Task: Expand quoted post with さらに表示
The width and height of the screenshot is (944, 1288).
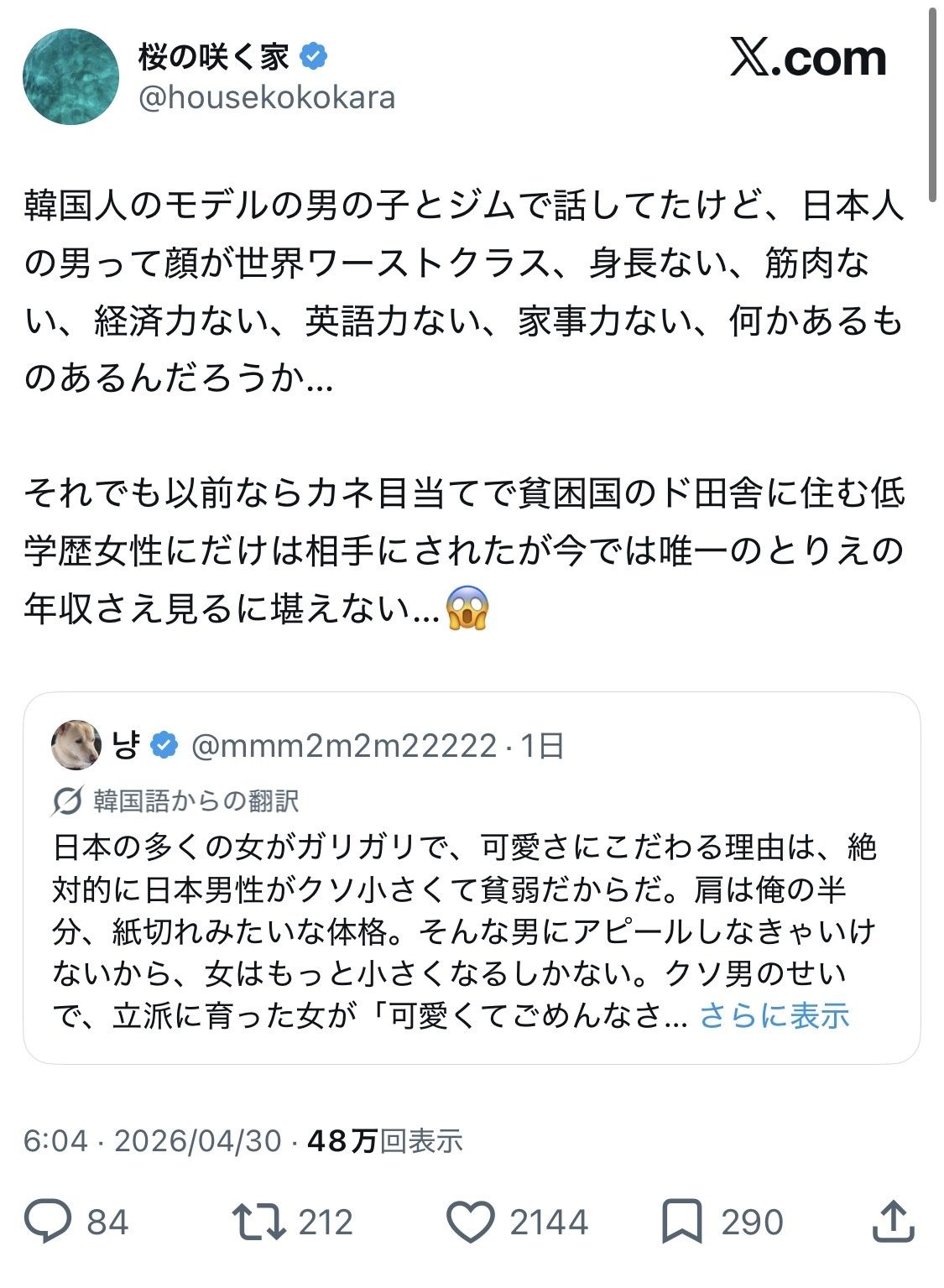Action: click(x=774, y=1015)
